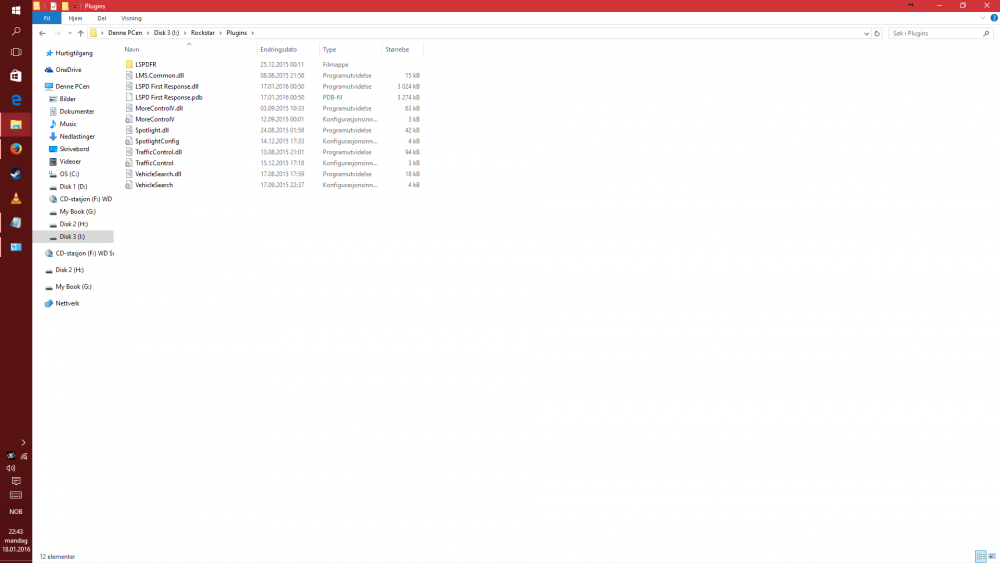Go forward with the forward arrow

tap(57, 33)
